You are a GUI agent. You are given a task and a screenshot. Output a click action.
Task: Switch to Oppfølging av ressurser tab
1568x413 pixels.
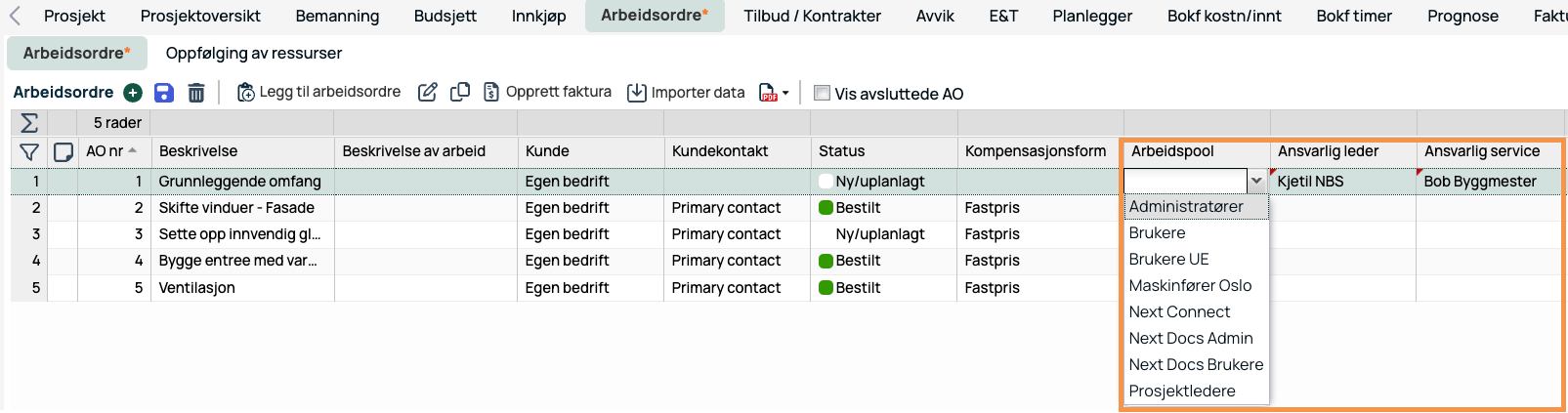(x=254, y=53)
